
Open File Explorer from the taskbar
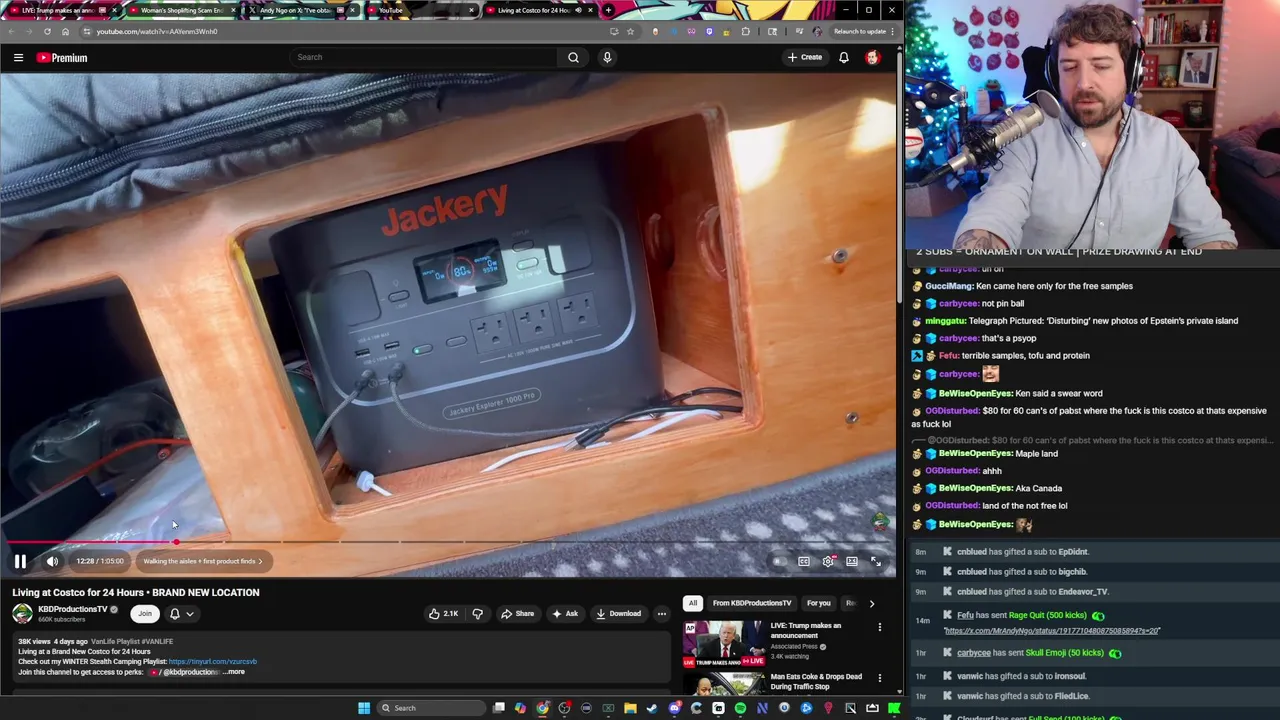pos(630,708)
